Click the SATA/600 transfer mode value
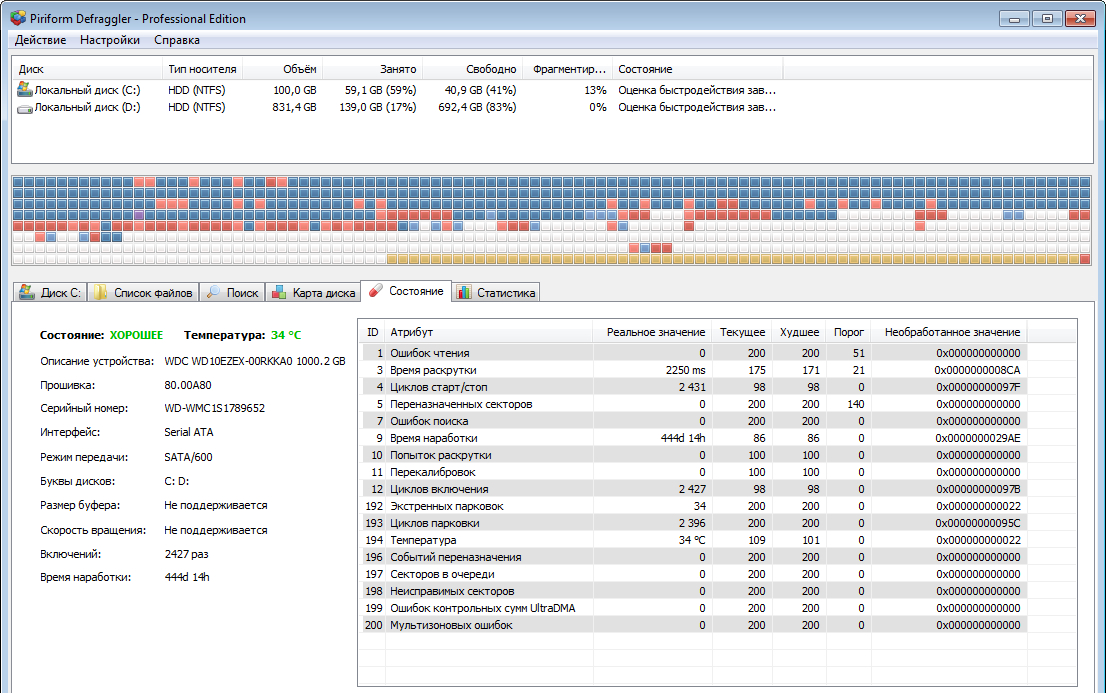The height and width of the screenshot is (693, 1106). (x=188, y=457)
